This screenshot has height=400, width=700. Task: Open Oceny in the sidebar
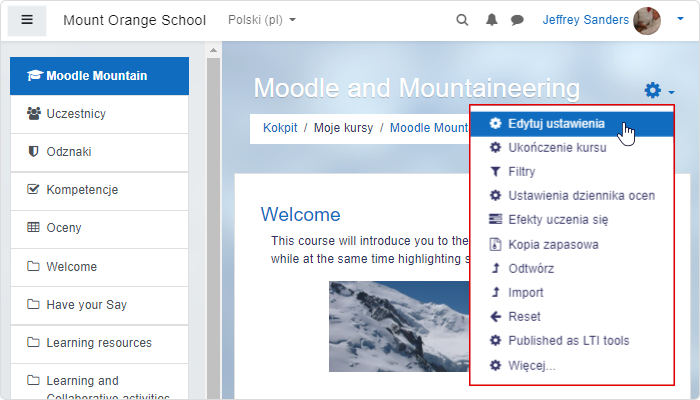[100, 228]
